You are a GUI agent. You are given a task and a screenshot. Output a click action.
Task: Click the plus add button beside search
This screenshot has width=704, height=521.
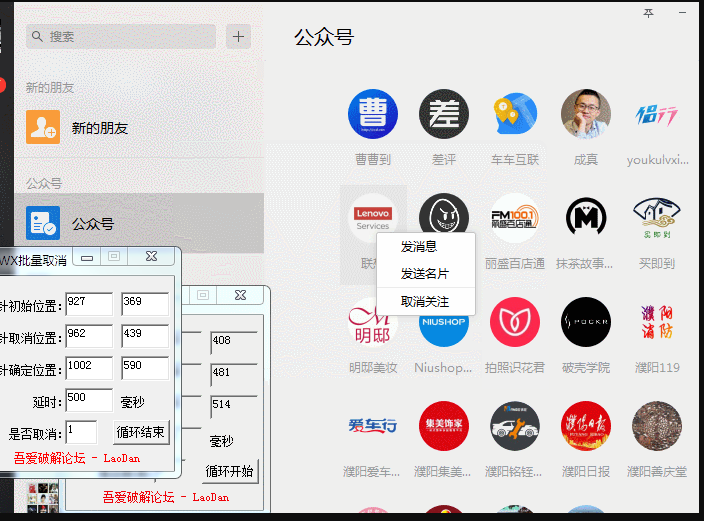point(238,37)
